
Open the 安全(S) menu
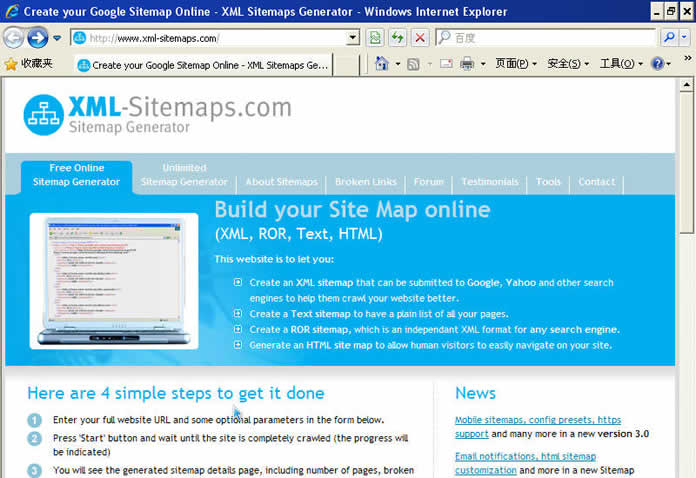[x=568, y=64]
